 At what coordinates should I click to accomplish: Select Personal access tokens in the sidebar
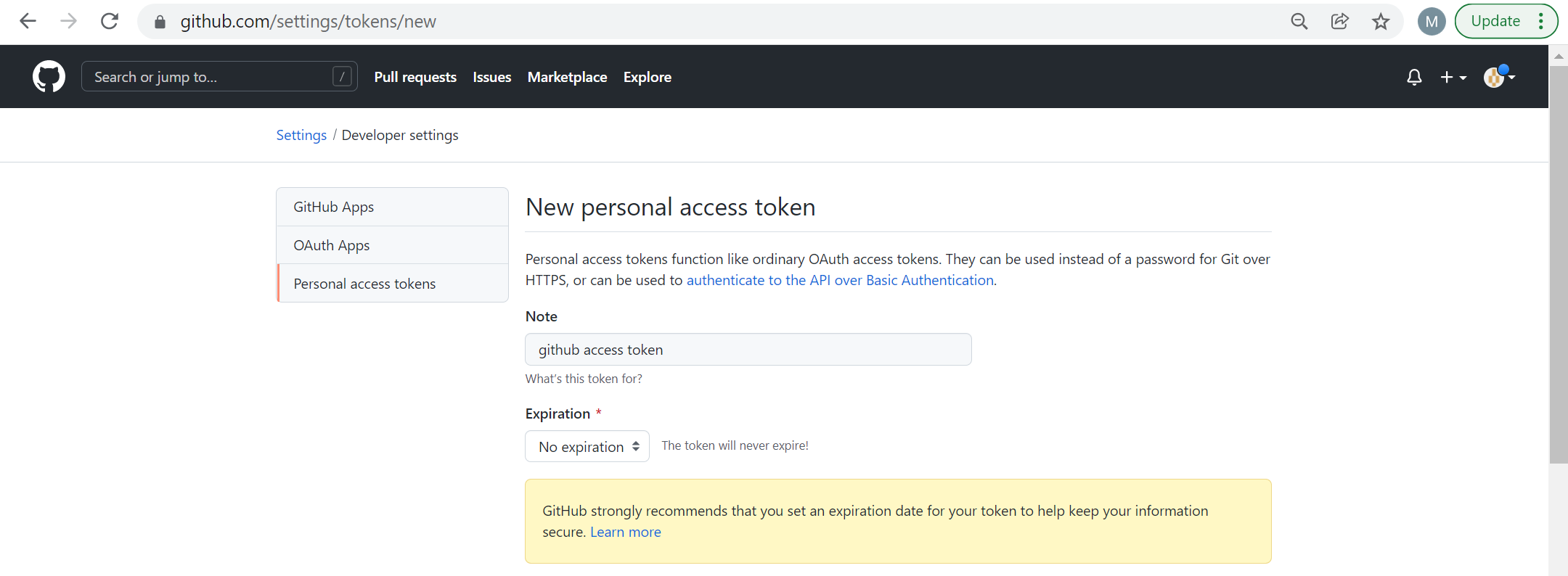point(392,284)
